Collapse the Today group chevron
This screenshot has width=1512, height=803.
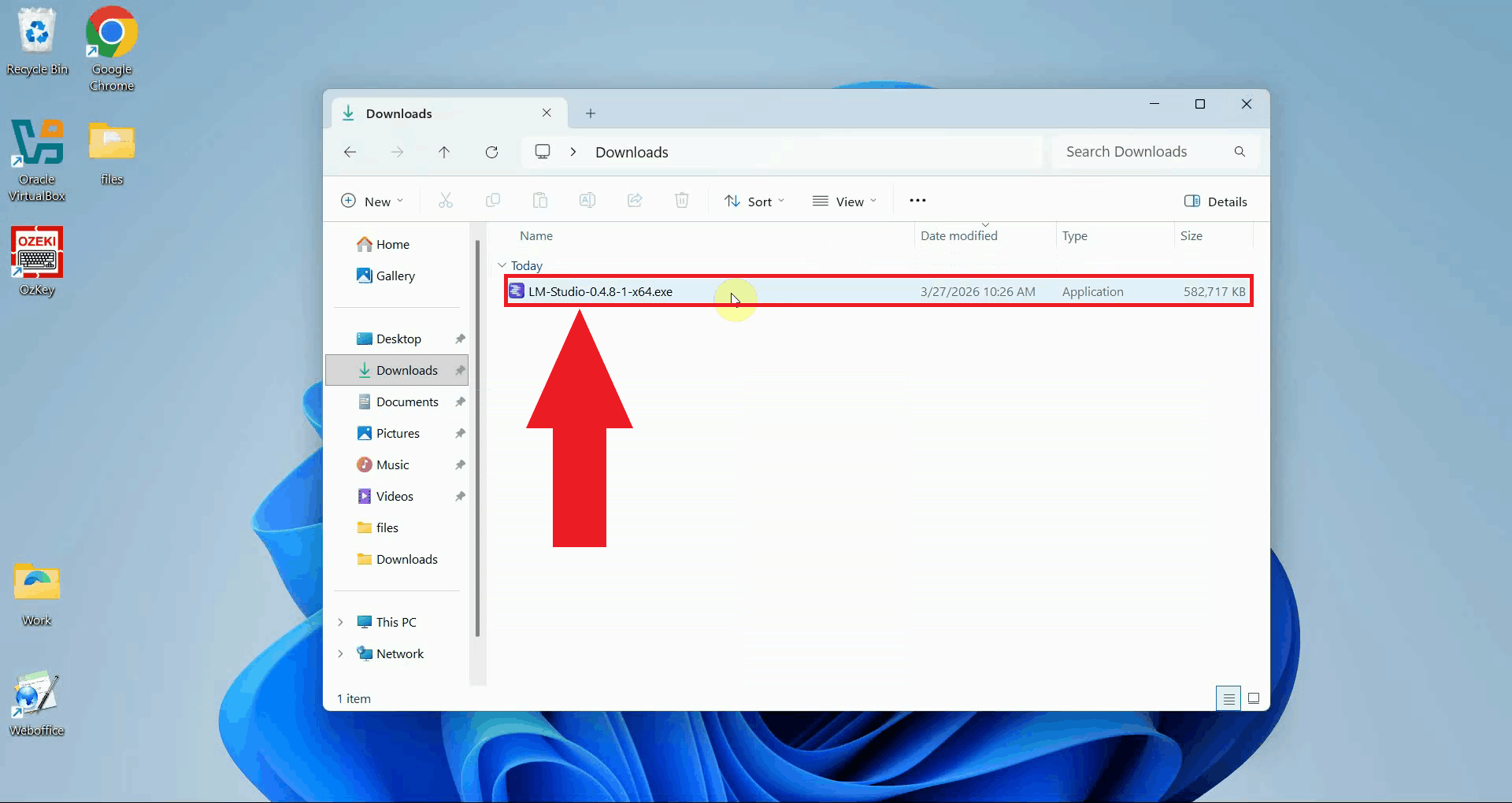(502, 266)
